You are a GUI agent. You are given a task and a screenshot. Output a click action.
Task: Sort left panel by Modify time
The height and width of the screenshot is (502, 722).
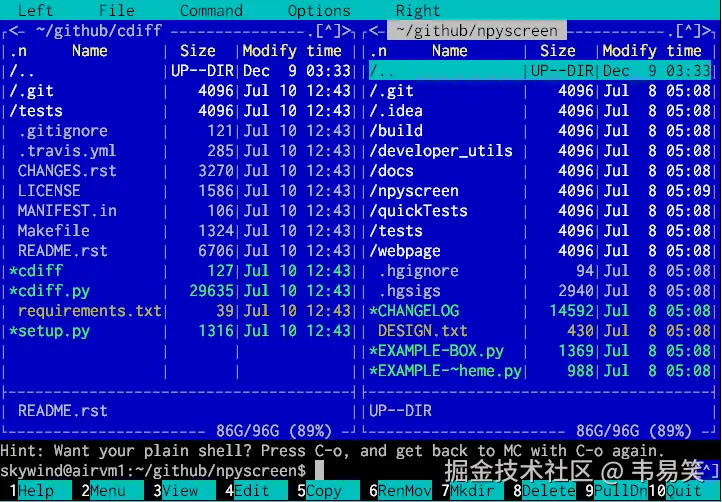(292, 51)
